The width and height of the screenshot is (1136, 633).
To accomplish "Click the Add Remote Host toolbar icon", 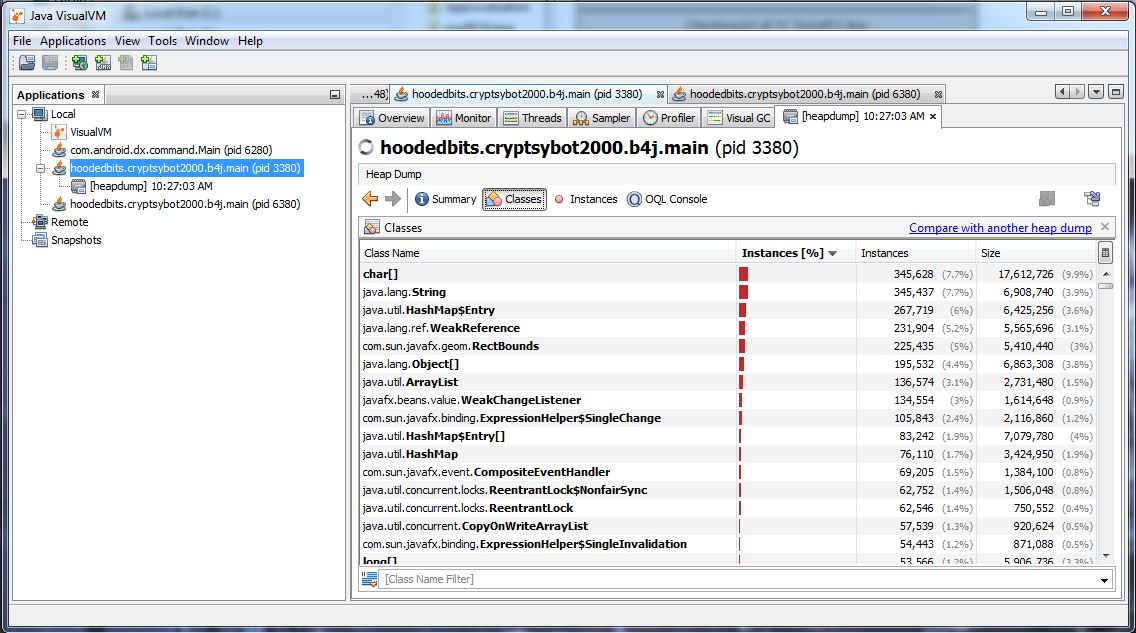I will [x=80, y=63].
